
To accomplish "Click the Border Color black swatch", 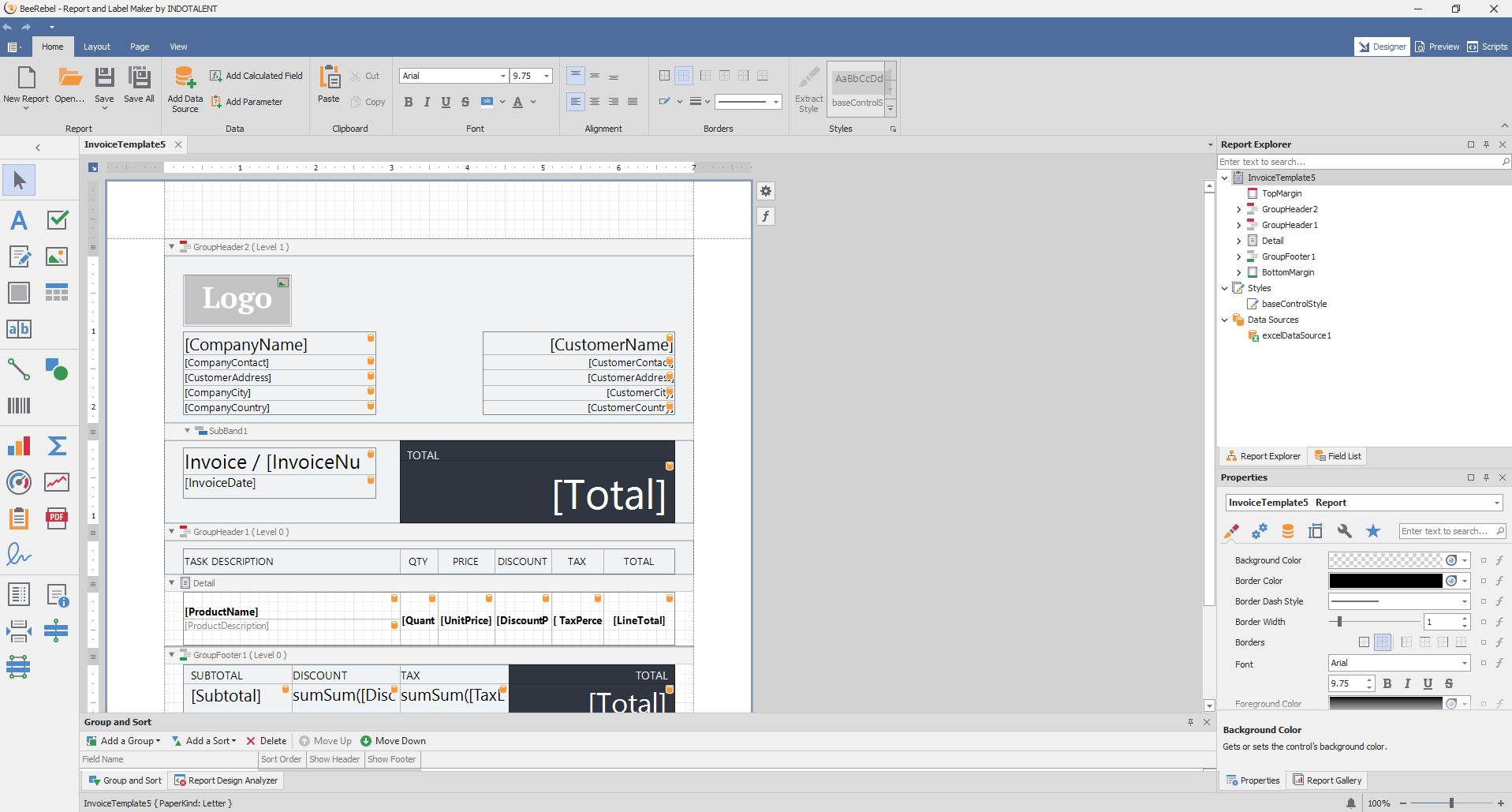I will (x=1385, y=581).
